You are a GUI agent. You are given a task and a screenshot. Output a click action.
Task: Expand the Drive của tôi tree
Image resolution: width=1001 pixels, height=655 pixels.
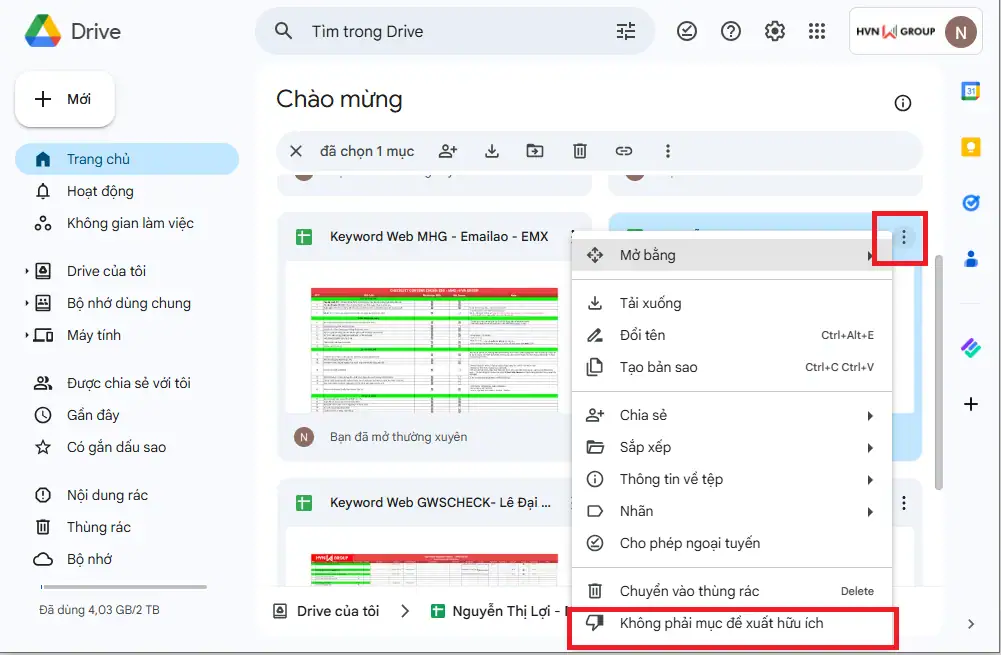pos(27,271)
